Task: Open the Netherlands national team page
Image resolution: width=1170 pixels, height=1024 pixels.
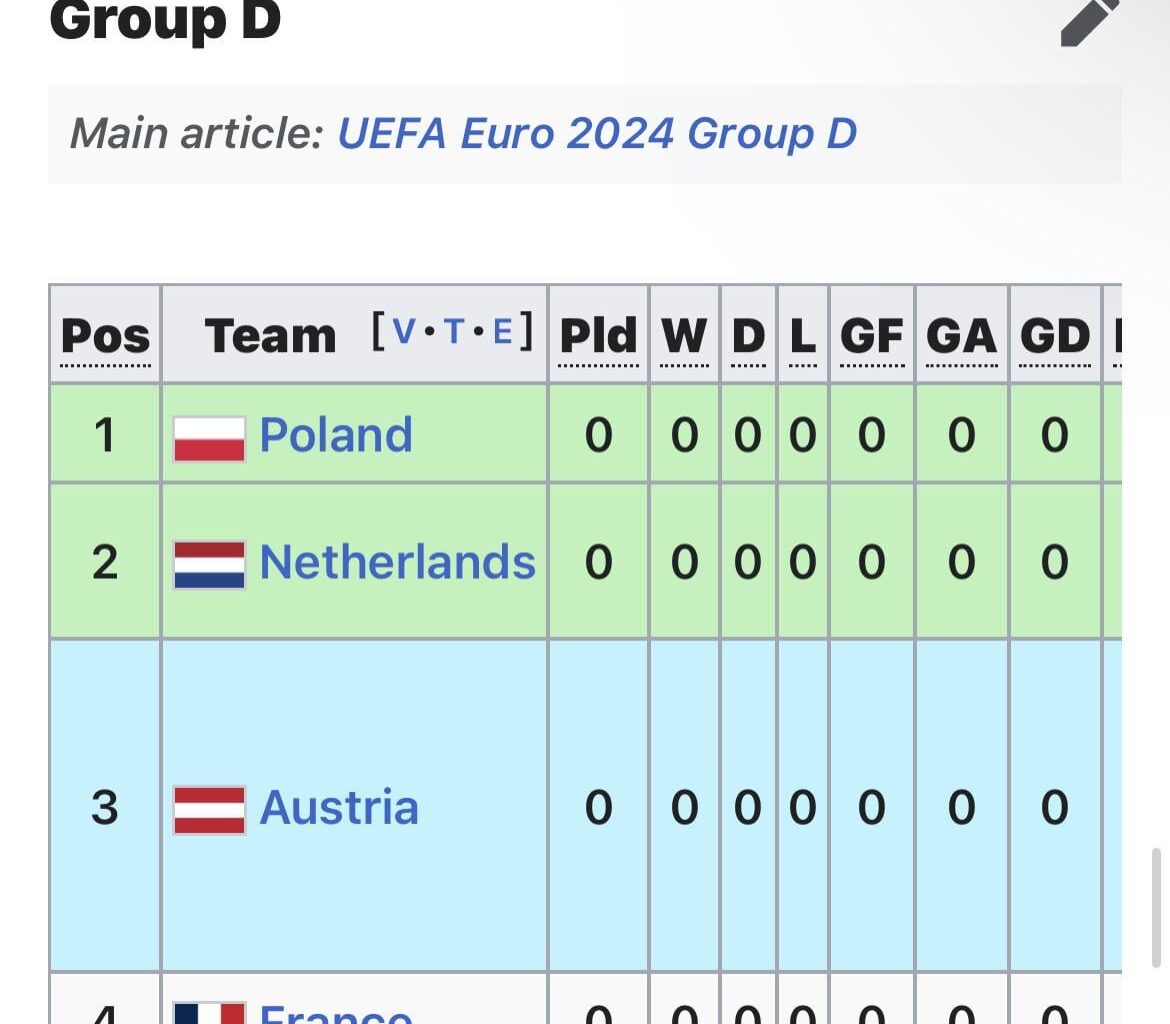Action: (397, 560)
